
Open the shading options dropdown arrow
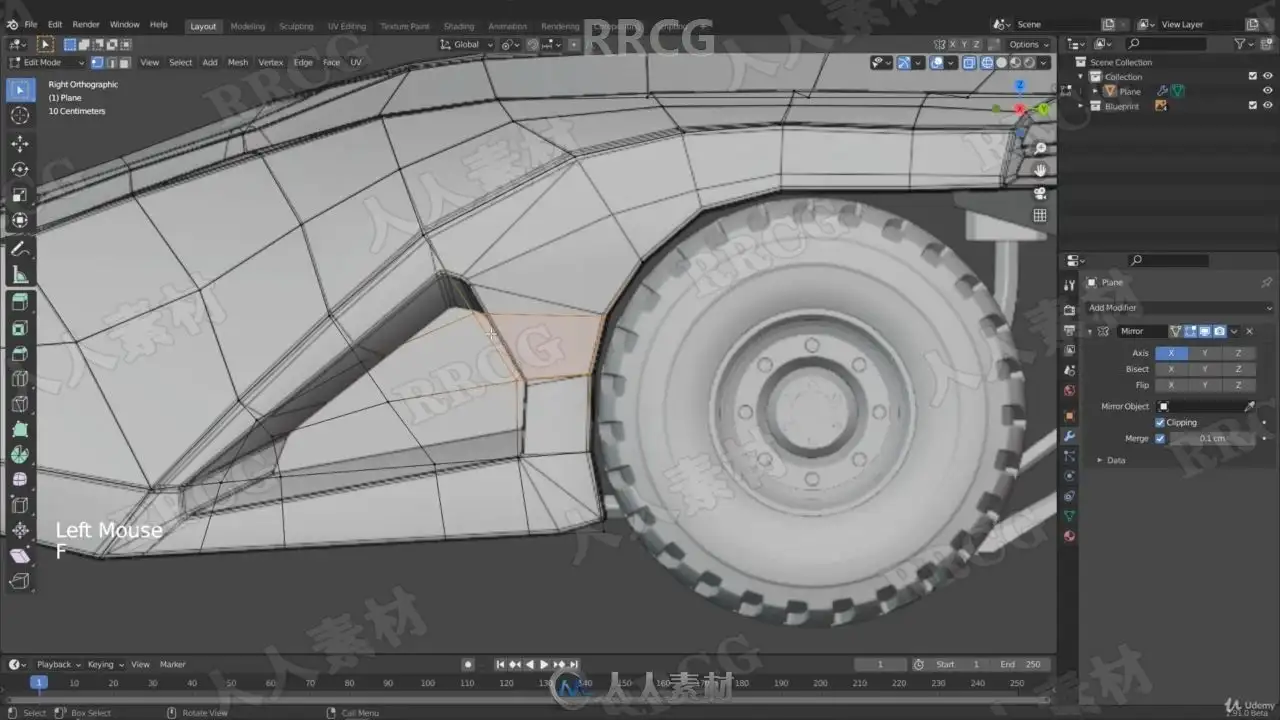(1045, 62)
